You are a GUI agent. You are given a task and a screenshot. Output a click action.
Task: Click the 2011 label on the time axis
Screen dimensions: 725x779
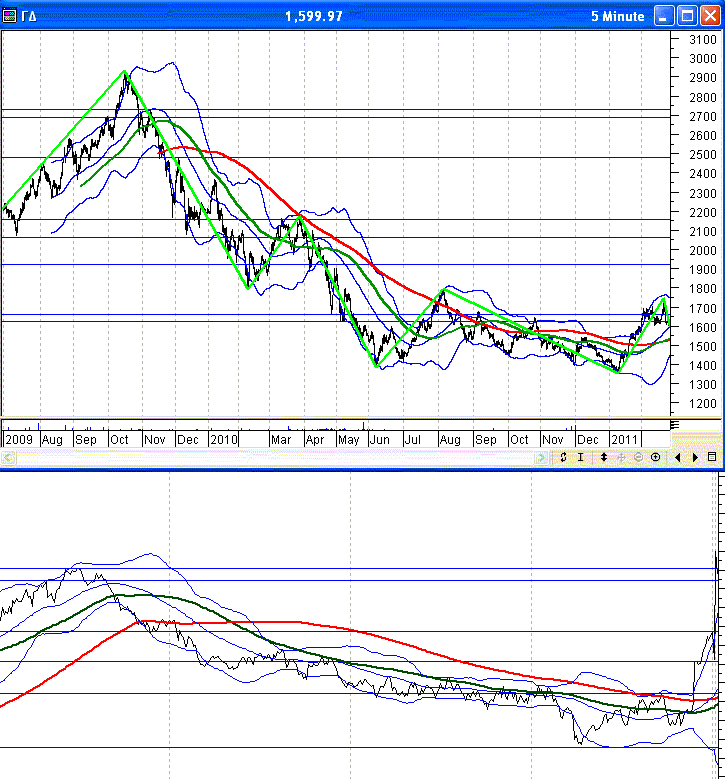coord(624,439)
